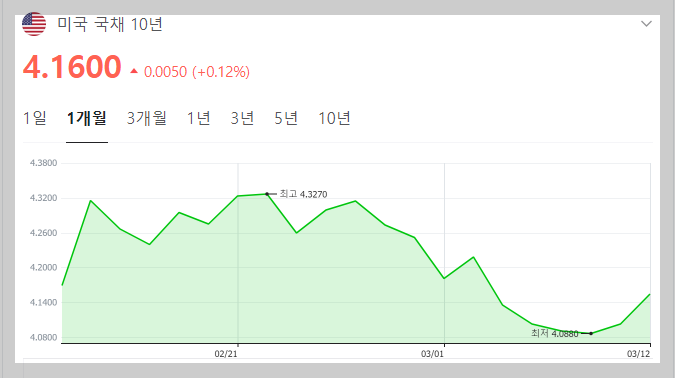Expand the chevron next to 미국 국채 10년
675x378 pixels.
646,24
